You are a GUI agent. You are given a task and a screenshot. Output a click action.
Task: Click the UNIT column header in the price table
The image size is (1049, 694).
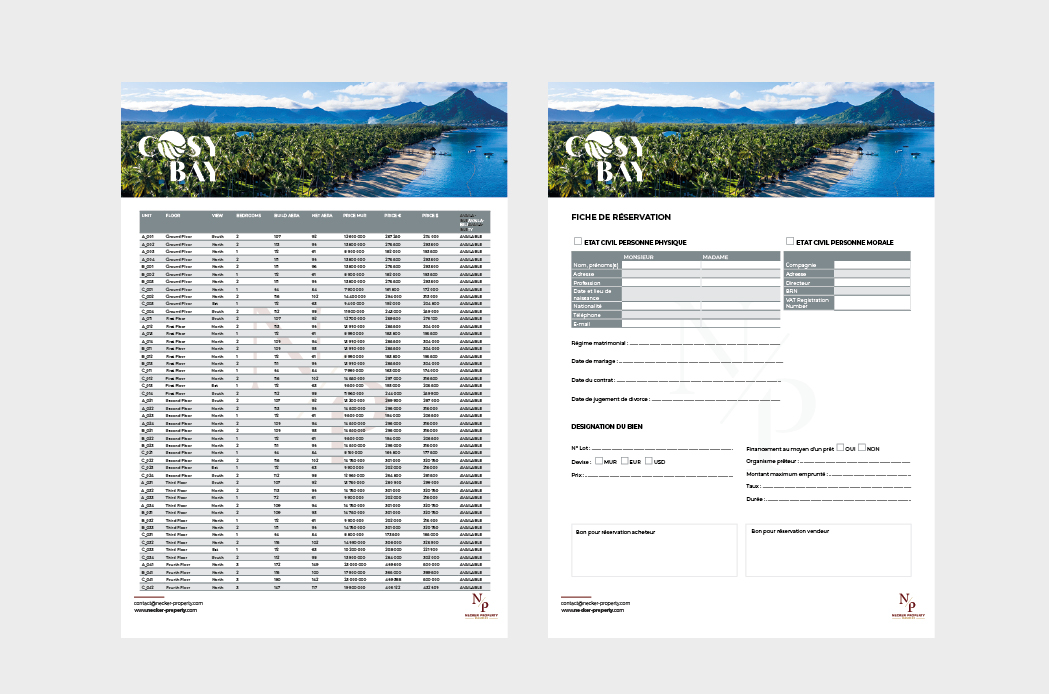click(x=147, y=215)
